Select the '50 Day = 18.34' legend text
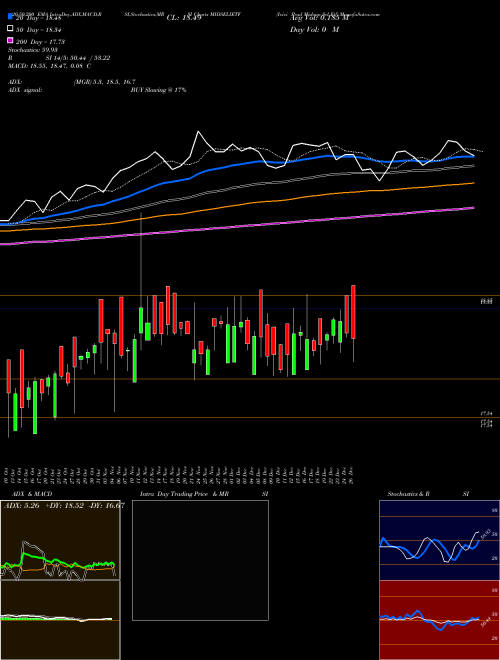Viewport: 500px width, 660px height. (x=39, y=29)
